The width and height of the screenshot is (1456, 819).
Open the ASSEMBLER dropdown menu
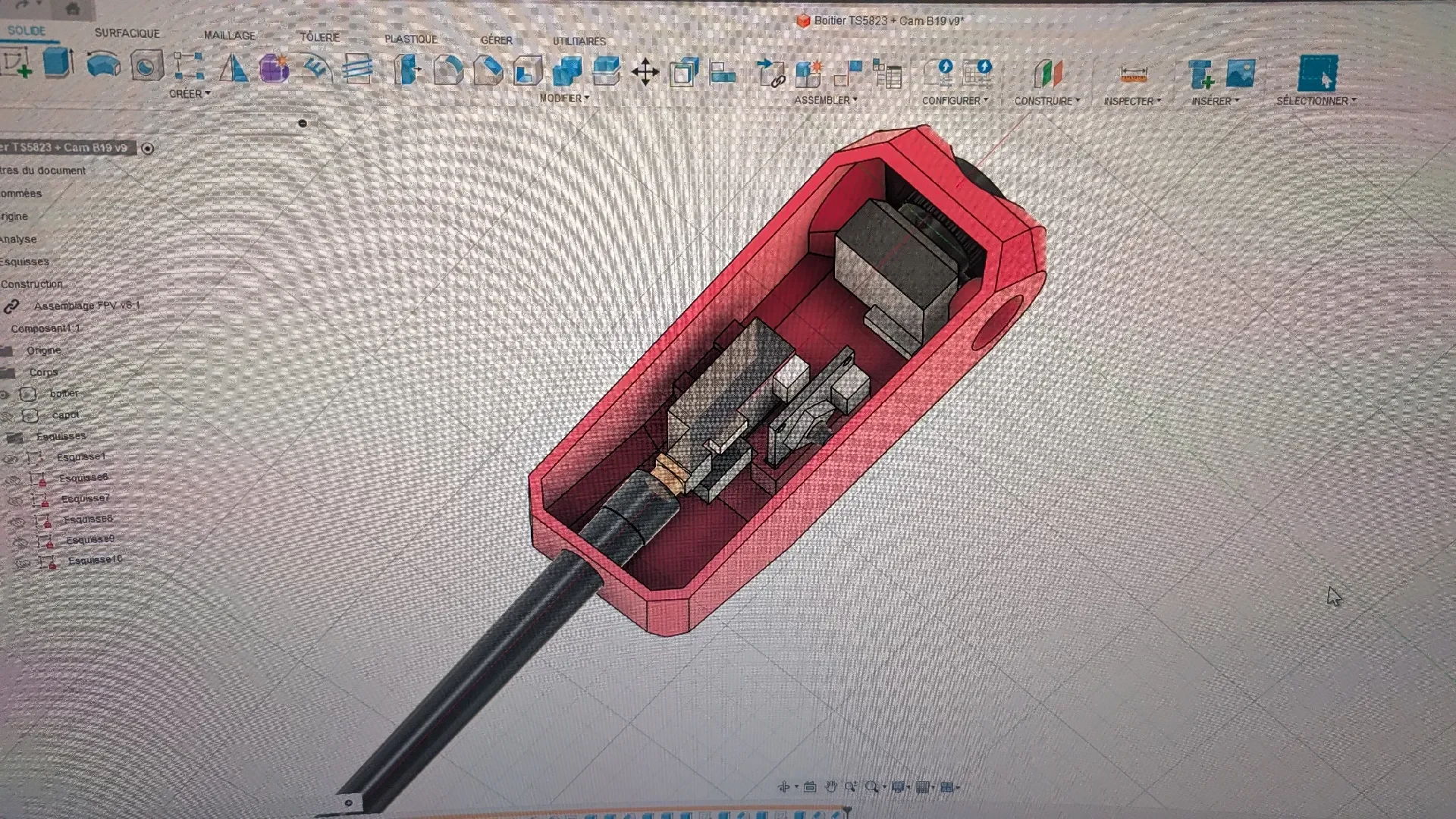tap(826, 100)
